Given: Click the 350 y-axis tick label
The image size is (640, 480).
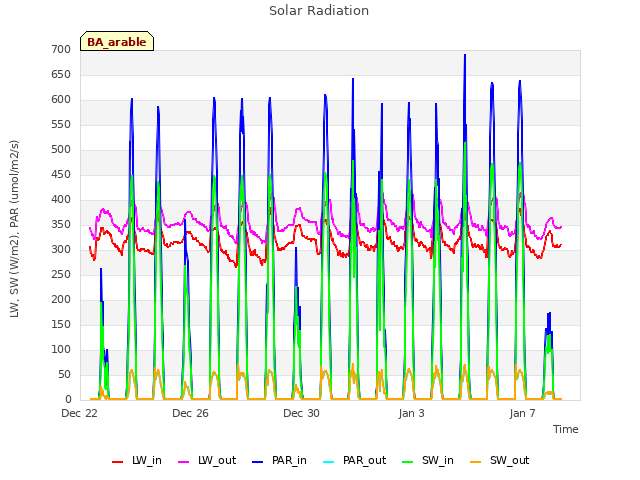Looking at the screenshot, I should point(61,224).
